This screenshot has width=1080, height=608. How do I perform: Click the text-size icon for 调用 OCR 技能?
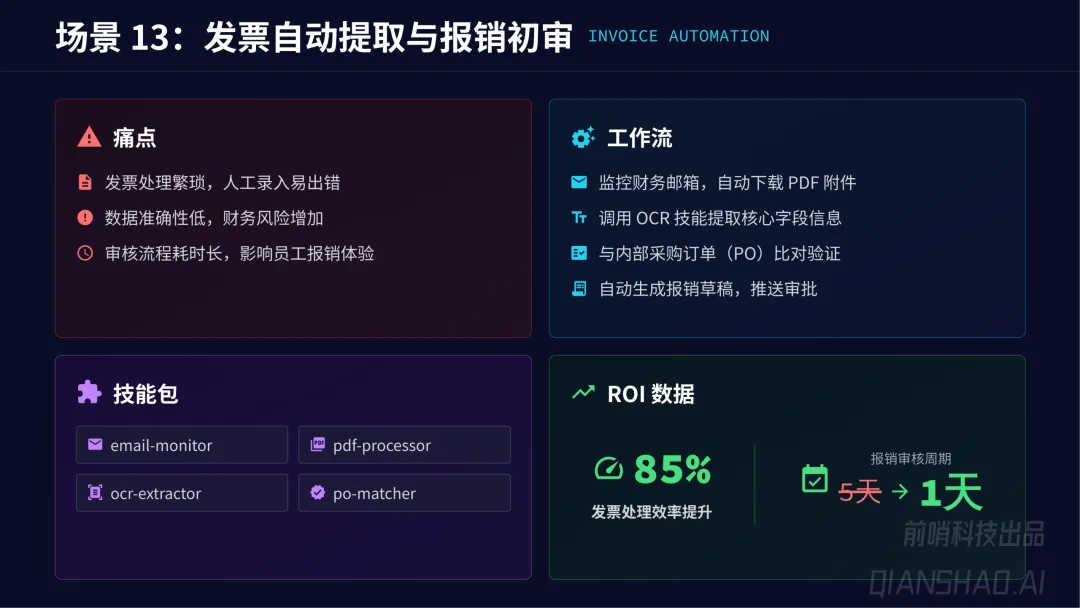578,218
